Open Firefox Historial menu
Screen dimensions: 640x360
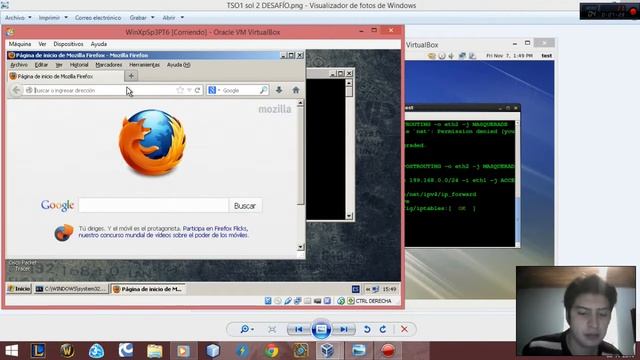79,65
